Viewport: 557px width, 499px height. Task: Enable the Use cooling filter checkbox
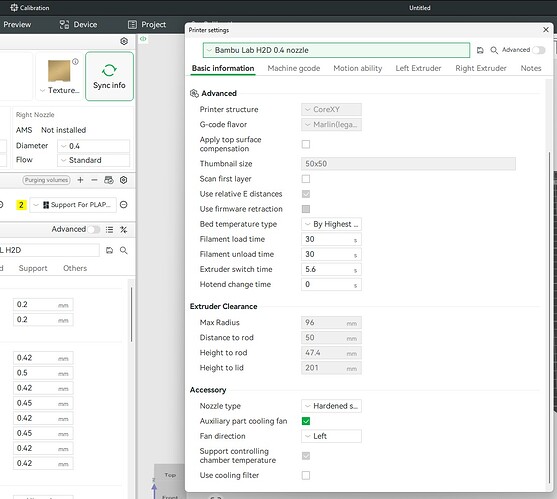306,475
